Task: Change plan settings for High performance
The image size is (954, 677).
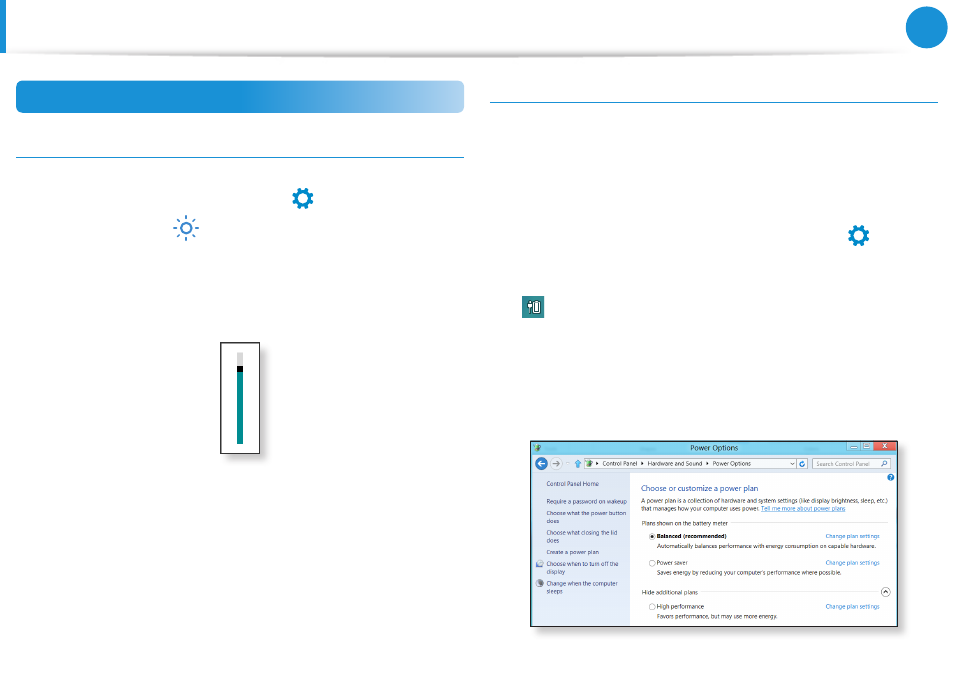Action: [852, 607]
